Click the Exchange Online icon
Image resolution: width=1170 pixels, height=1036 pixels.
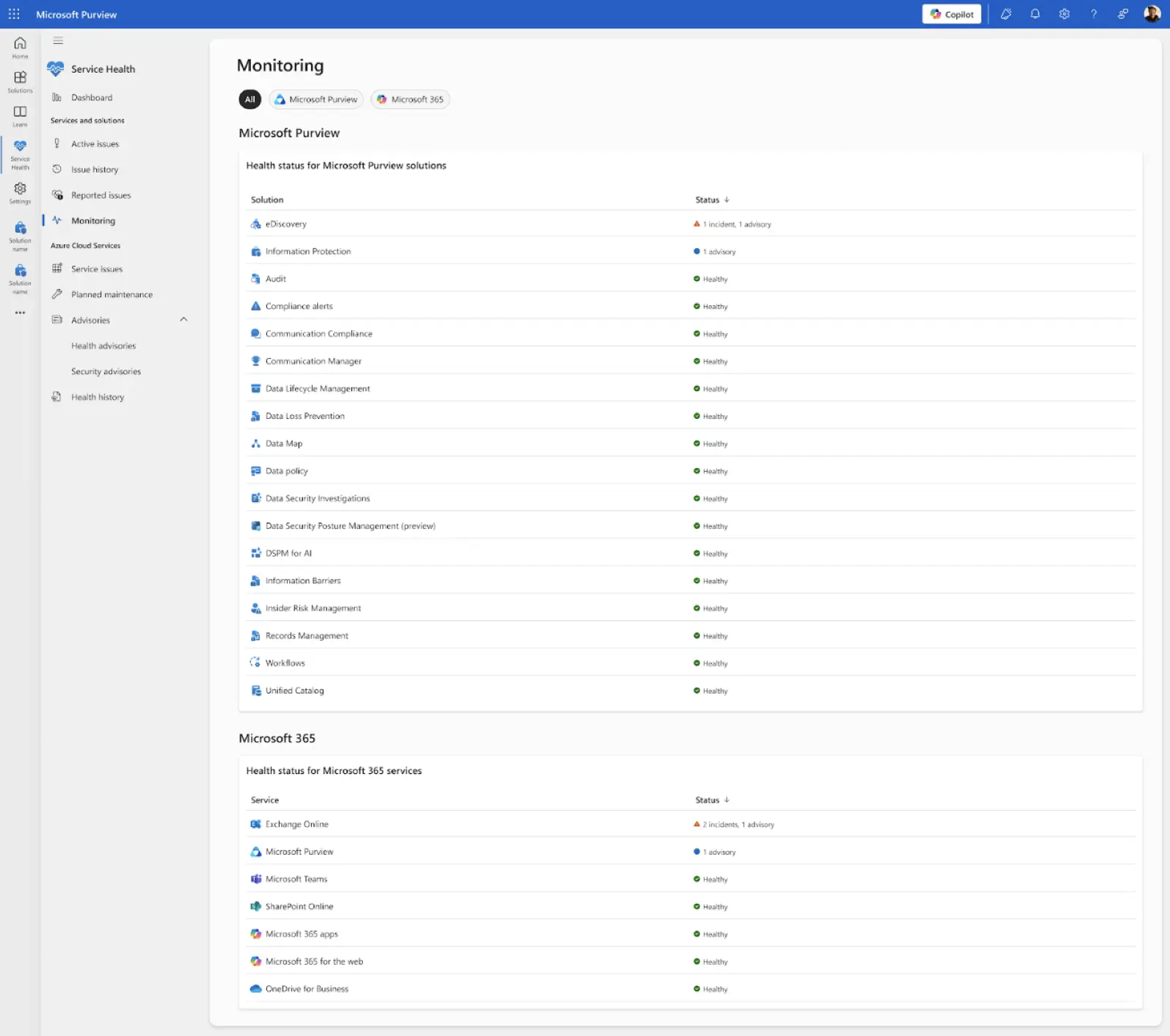coord(255,824)
